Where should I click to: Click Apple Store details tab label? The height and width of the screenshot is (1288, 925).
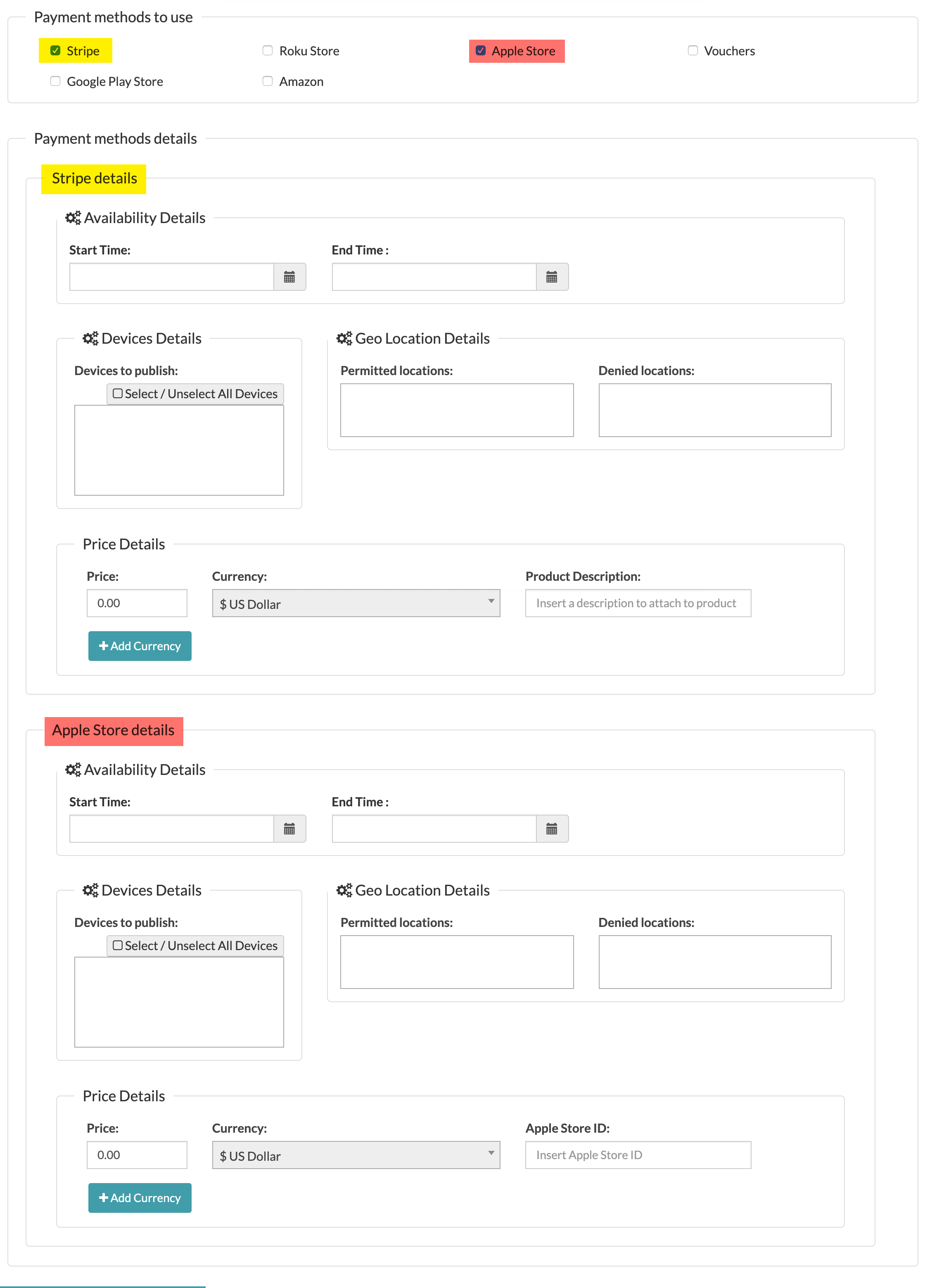click(113, 730)
